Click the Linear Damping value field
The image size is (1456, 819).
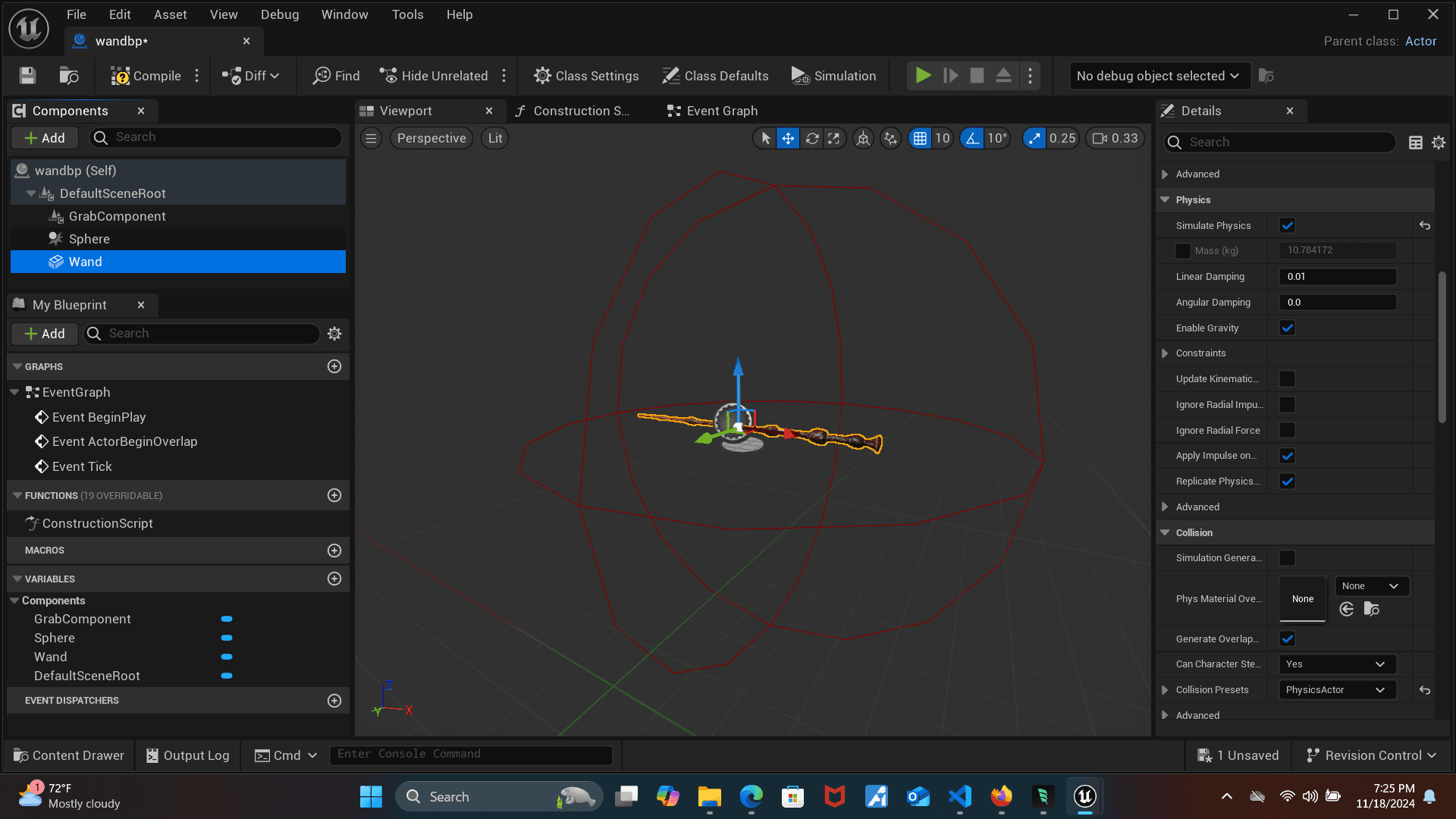[x=1337, y=277]
